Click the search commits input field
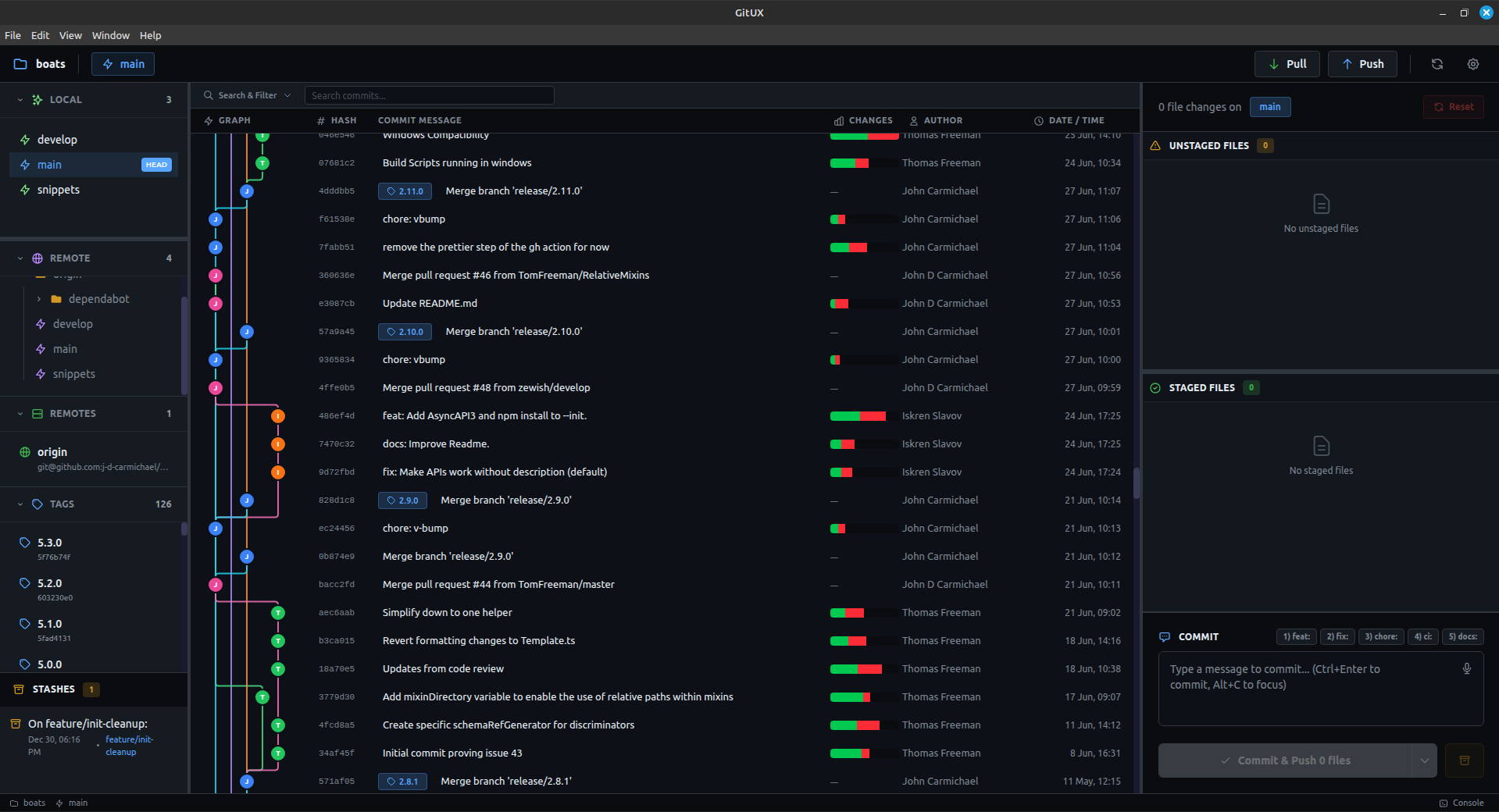This screenshot has height=812, width=1499. coord(429,94)
